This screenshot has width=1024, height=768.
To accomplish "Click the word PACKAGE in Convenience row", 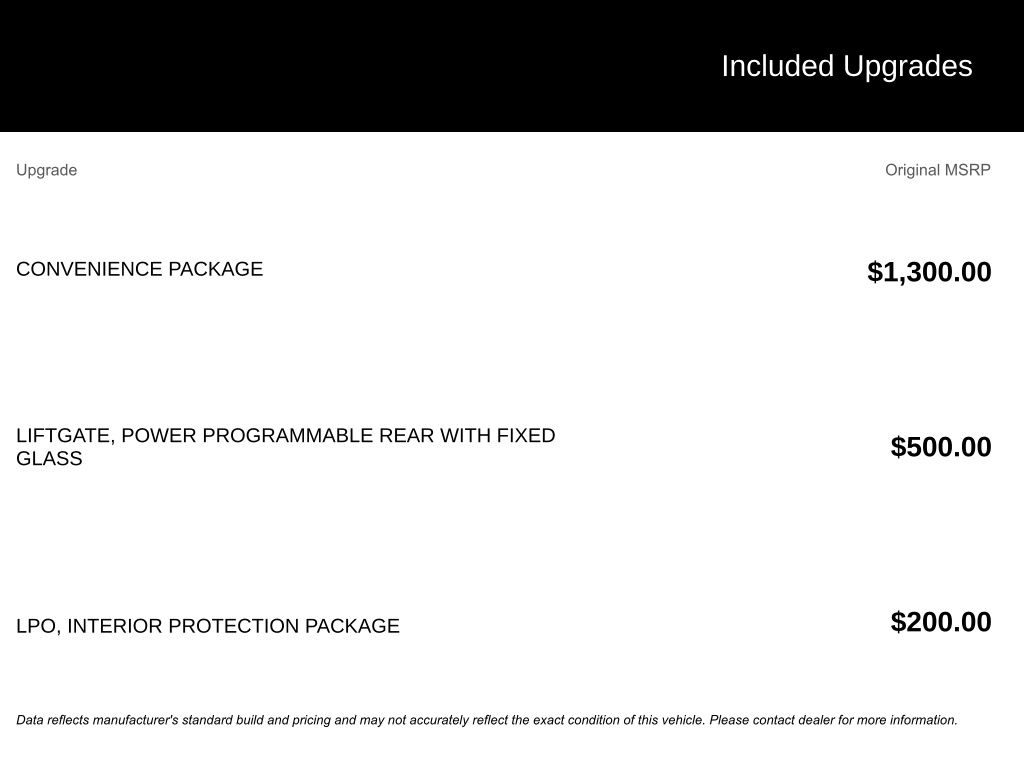I will [x=216, y=269].
